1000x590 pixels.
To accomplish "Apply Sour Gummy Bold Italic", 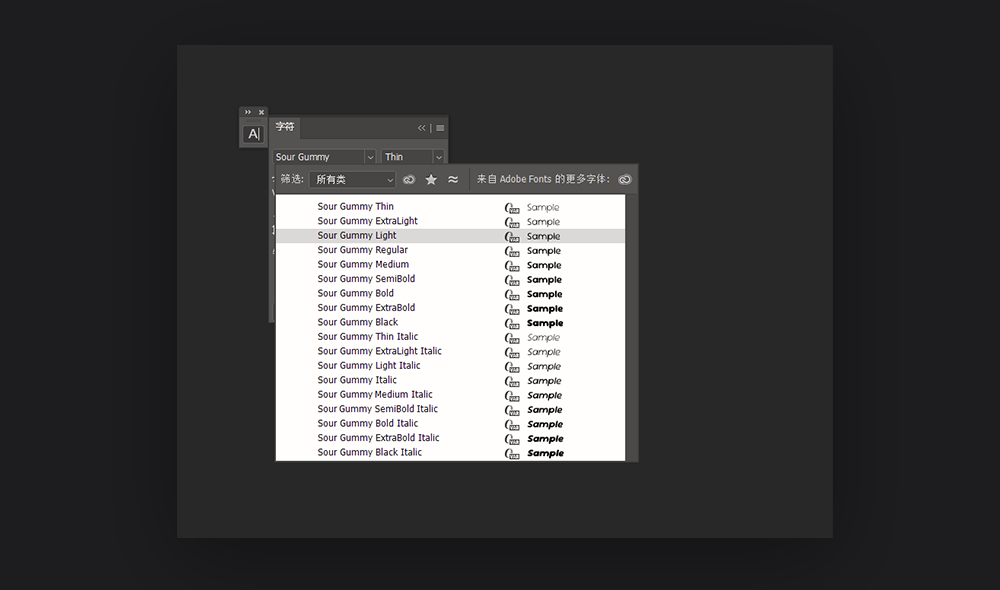I will [x=450, y=424].
